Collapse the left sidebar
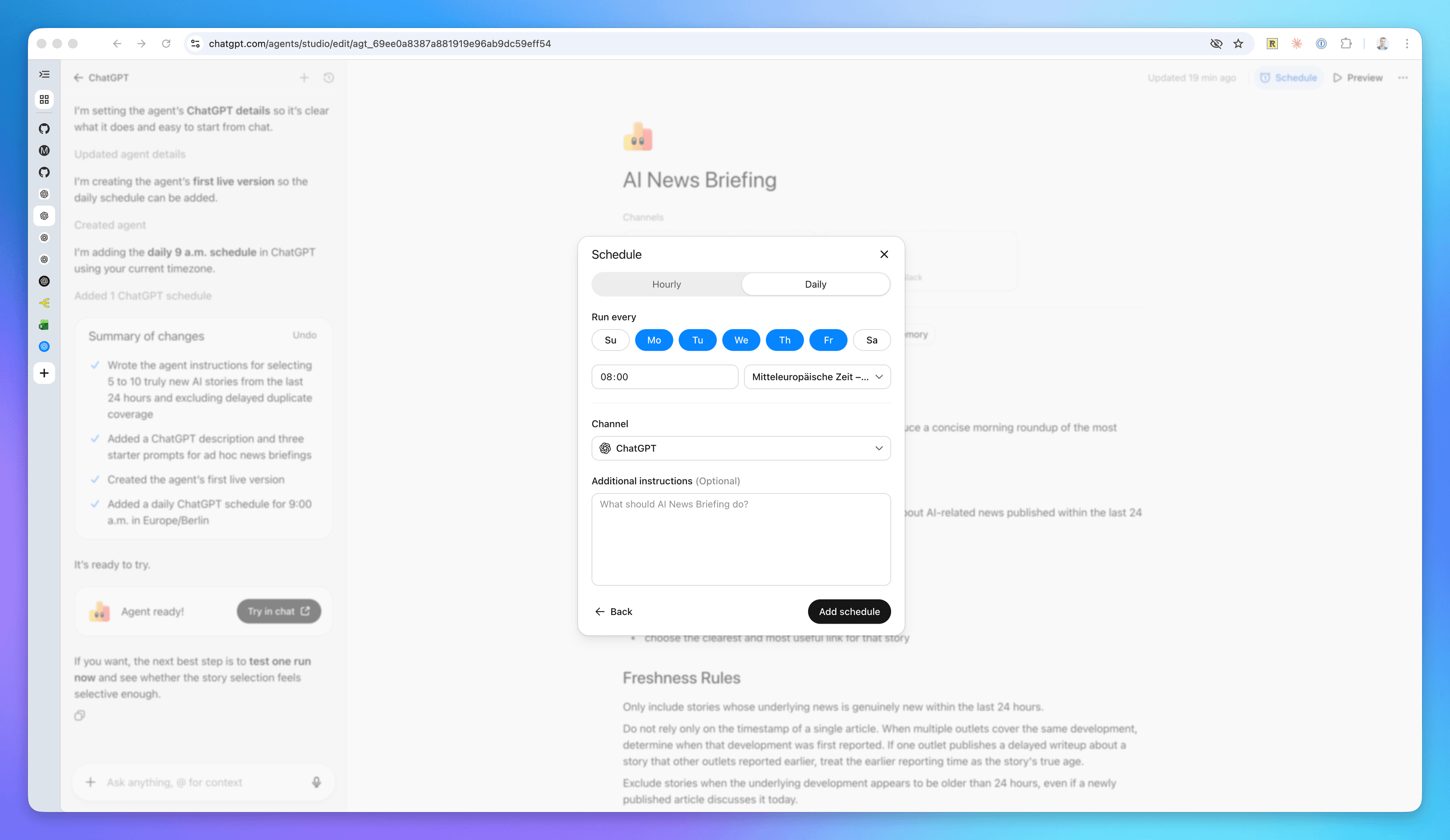This screenshot has height=840, width=1450. (44, 74)
